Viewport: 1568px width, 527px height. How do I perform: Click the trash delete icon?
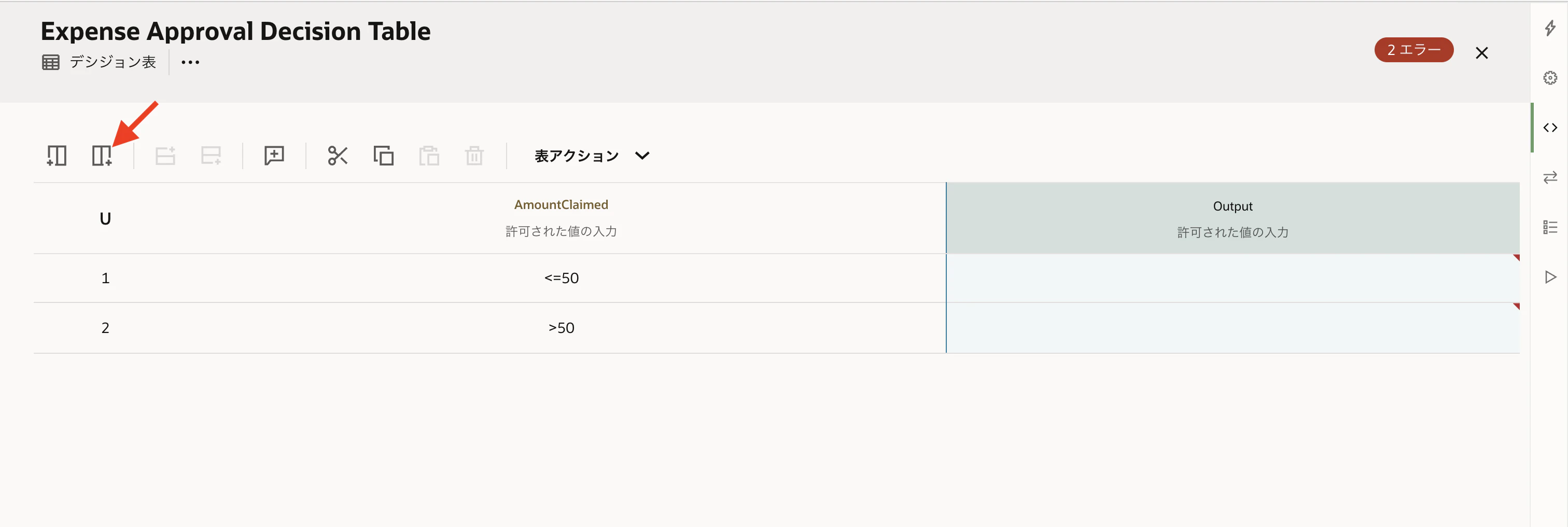coord(474,156)
